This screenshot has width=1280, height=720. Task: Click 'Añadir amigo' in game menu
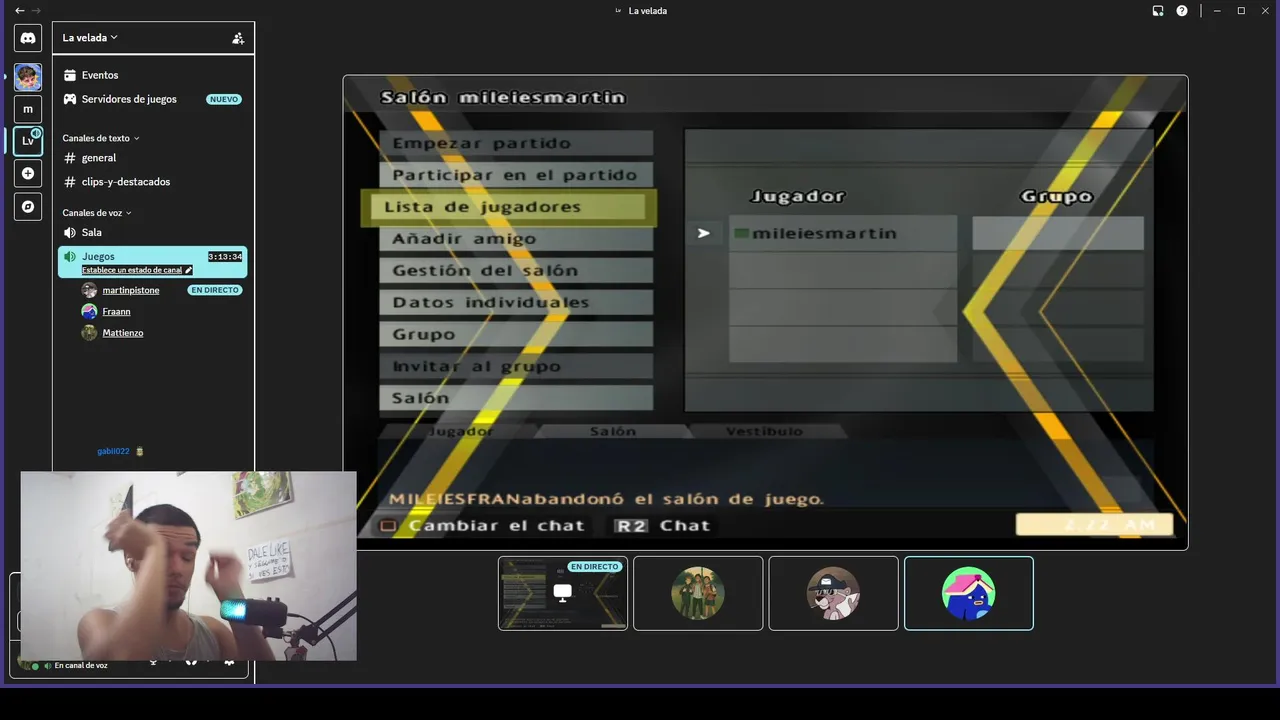click(516, 239)
